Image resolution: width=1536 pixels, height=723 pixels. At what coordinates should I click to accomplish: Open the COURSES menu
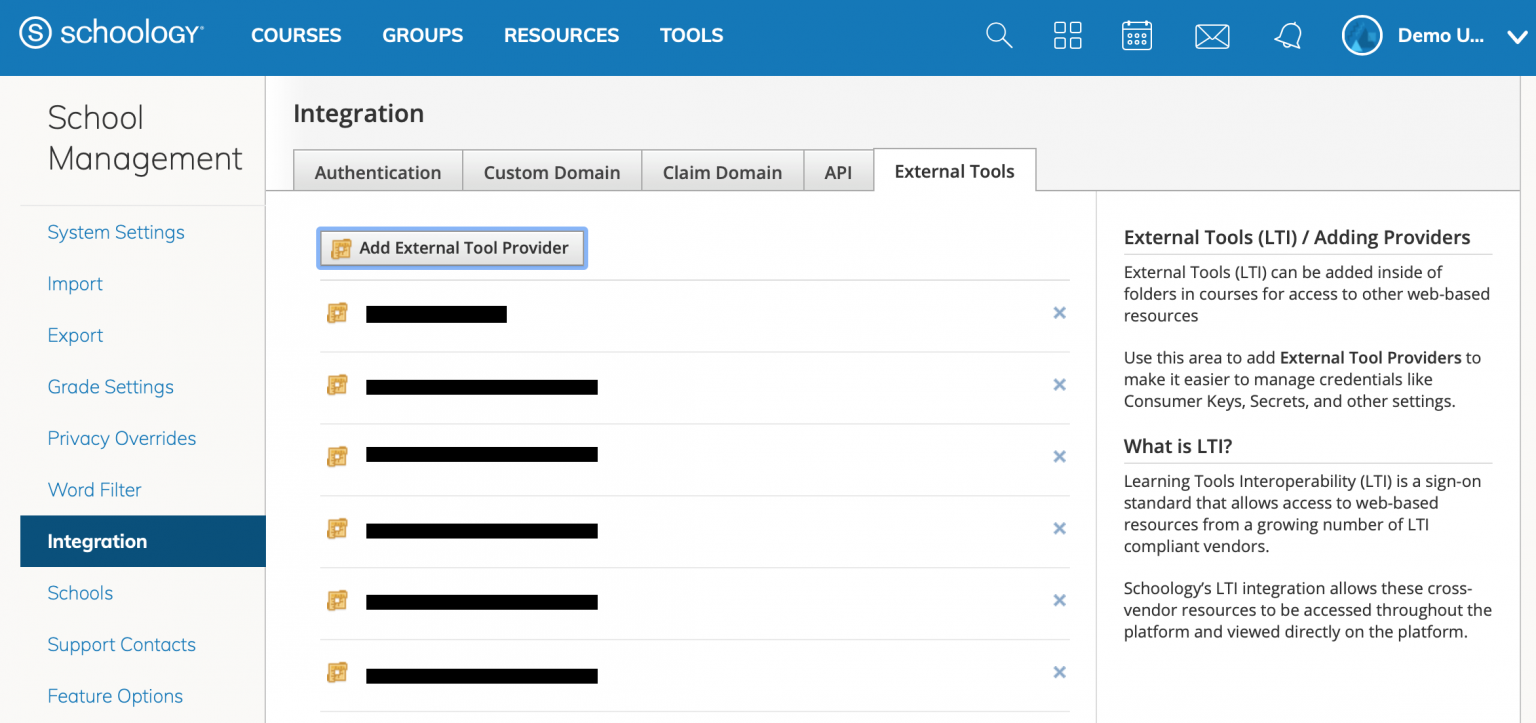coord(296,35)
